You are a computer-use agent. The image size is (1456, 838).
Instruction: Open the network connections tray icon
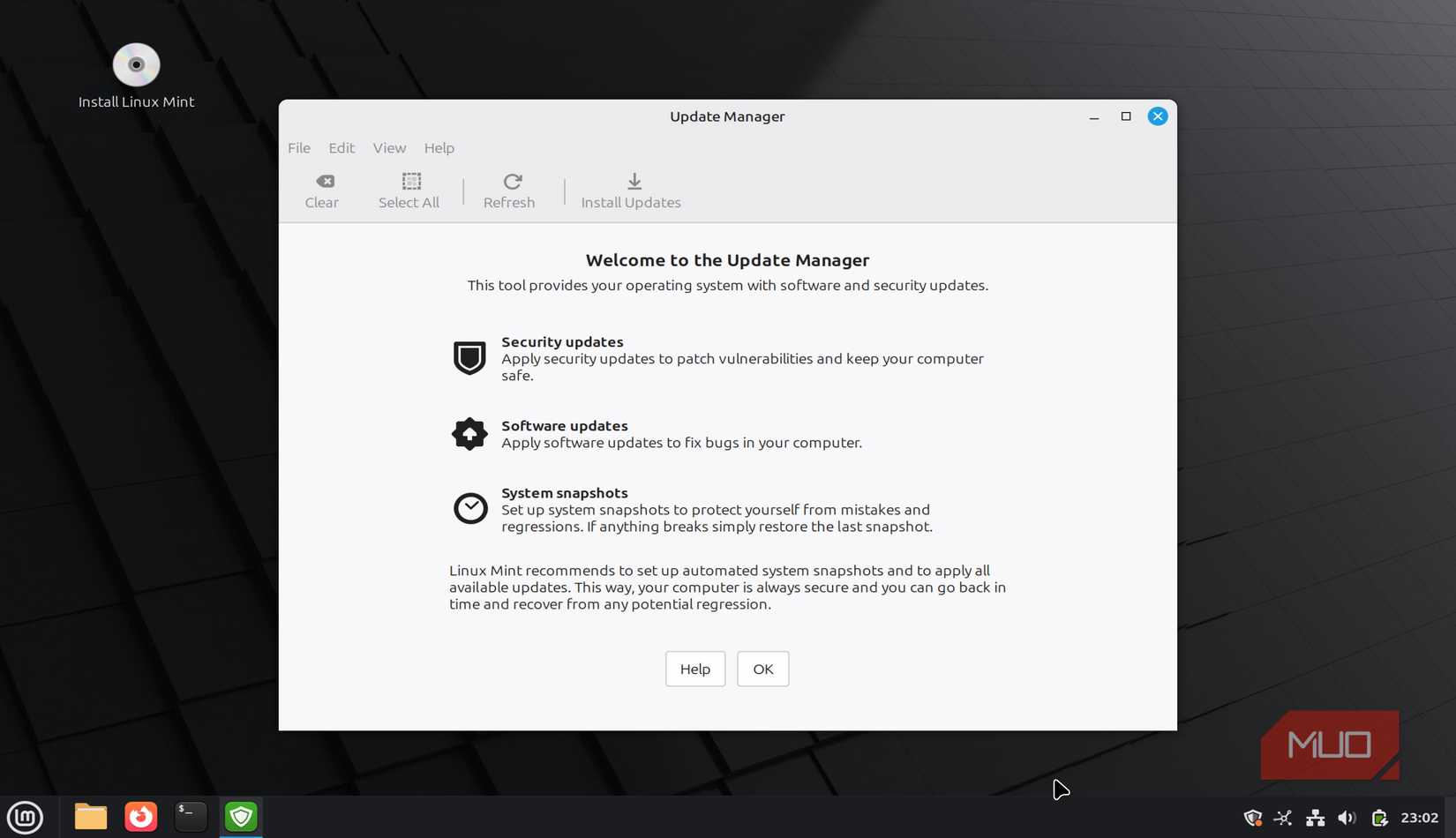pyautogui.click(x=1315, y=817)
